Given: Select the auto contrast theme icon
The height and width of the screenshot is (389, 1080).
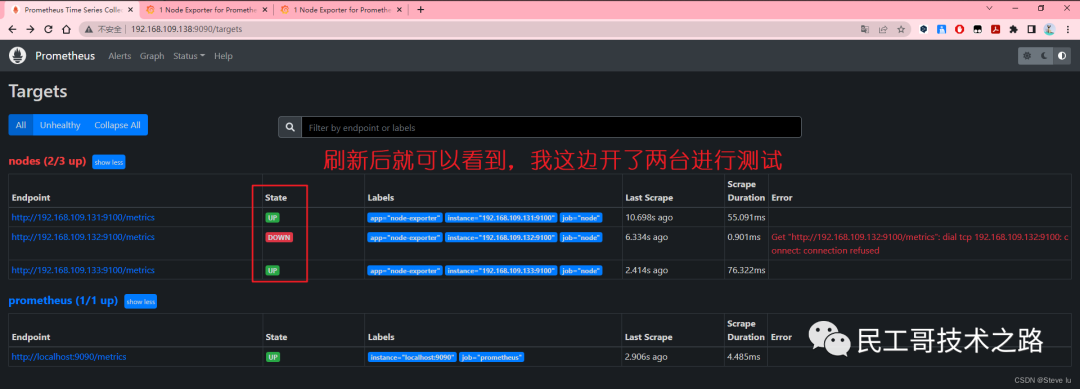Looking at the screenshot, I should coord(1062,56).
